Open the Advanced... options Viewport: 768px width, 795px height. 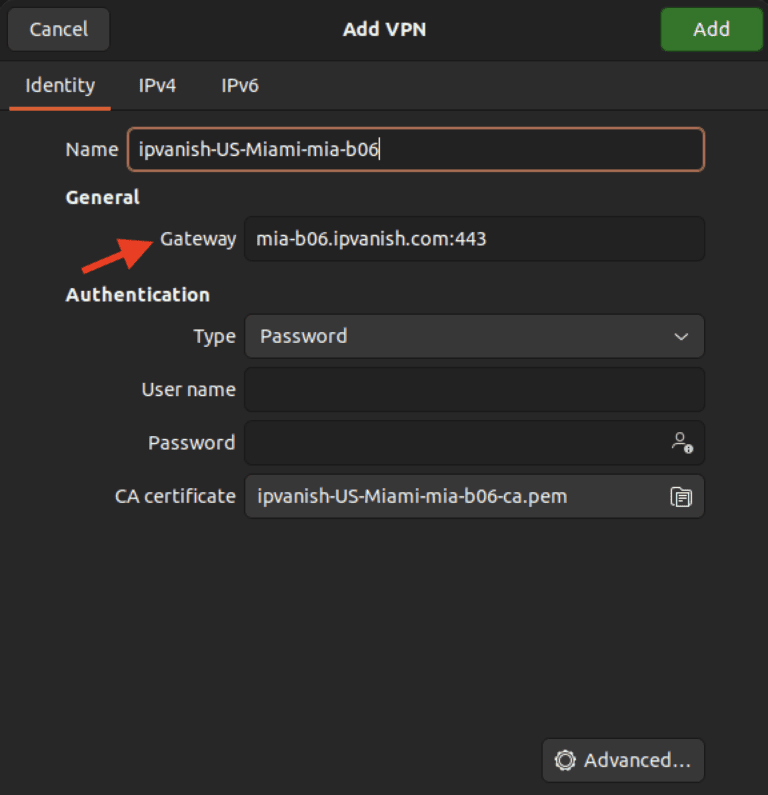coord(623,761)
